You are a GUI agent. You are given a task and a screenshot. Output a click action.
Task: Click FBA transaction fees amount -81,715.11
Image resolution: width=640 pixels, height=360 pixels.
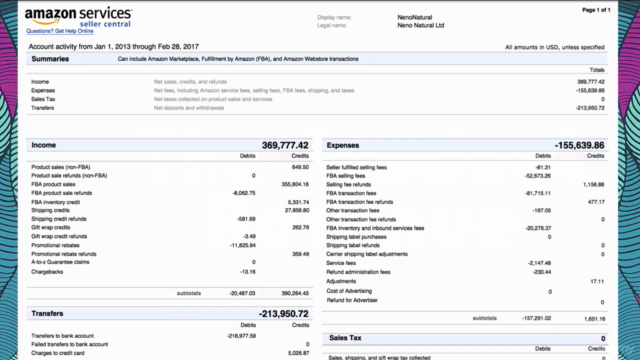(x=538, y=193)
